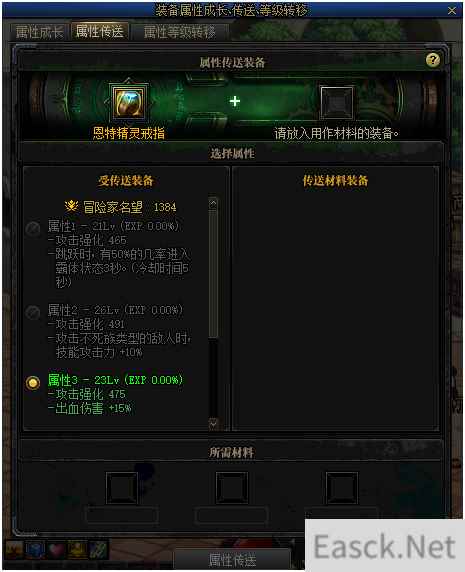The image size is (465, 572).
Task: Click the pink heart icon in bottom bar
Action: [x=56, y=550]
